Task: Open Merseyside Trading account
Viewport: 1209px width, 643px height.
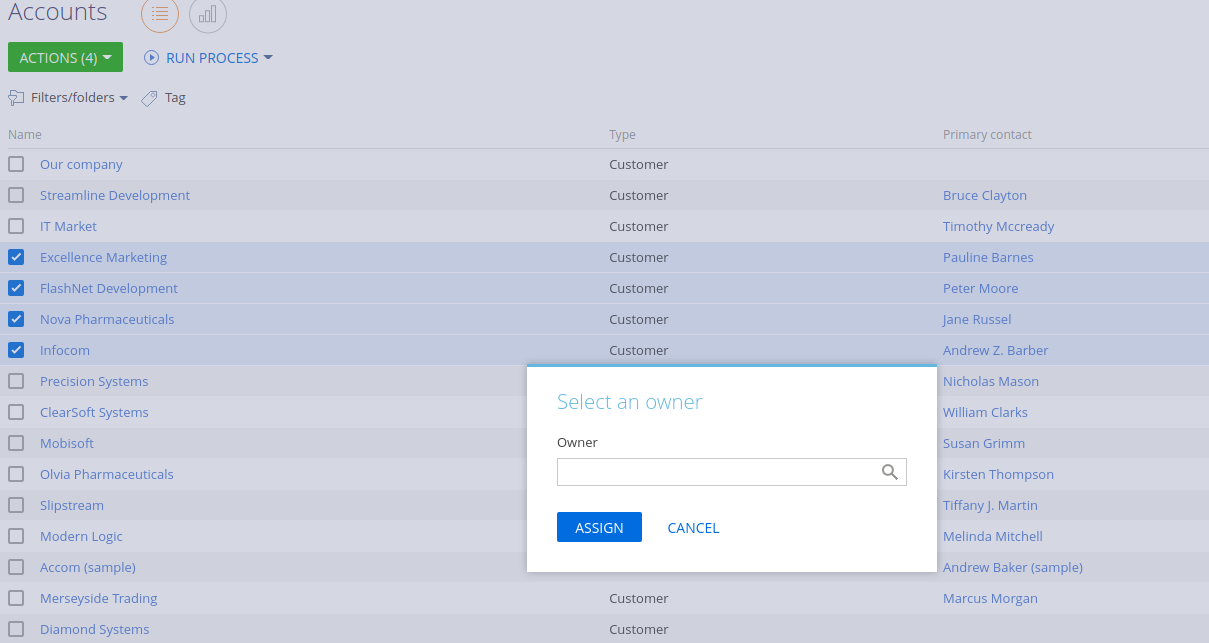Action: tap(99, 598)
